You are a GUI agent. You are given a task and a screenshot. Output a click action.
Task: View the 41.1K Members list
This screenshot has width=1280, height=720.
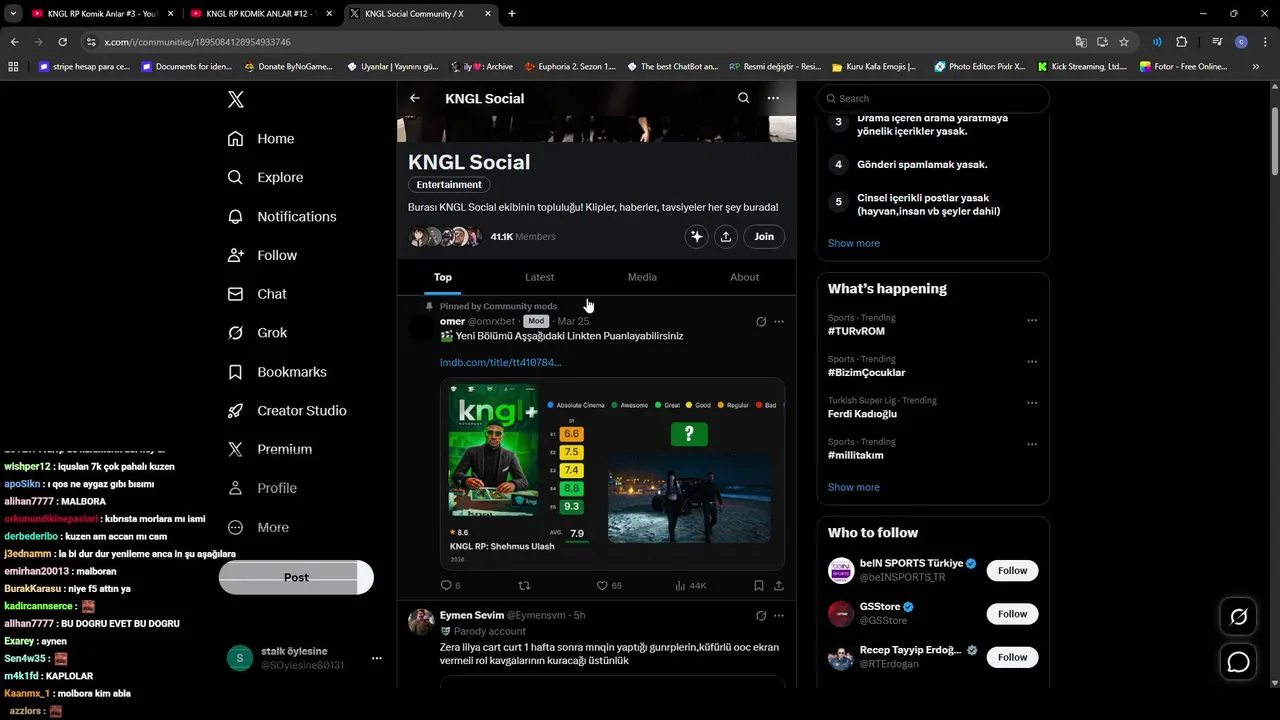click(x=523, y=237)
